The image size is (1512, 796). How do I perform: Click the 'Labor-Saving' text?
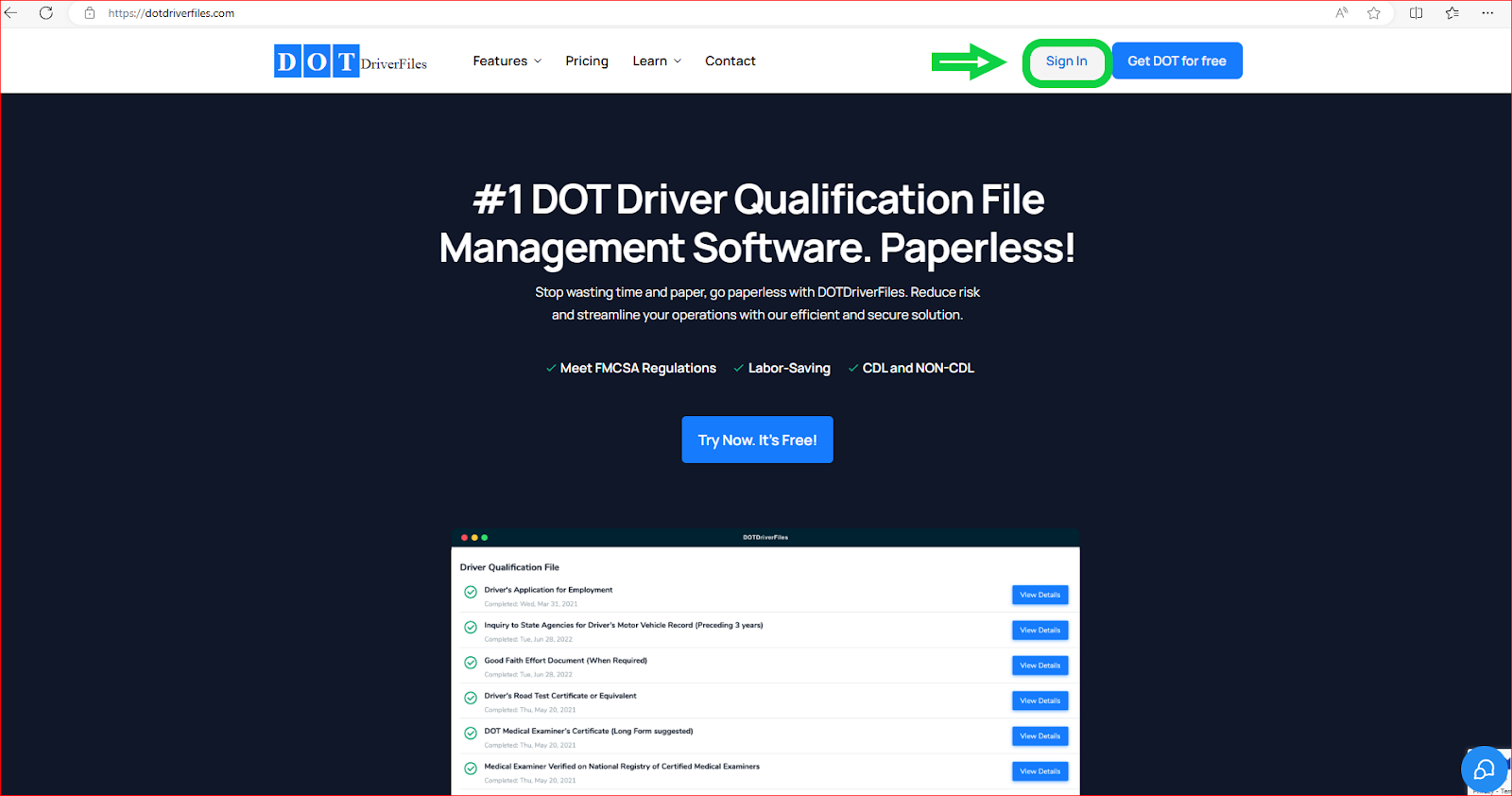[x=789, y=368]
